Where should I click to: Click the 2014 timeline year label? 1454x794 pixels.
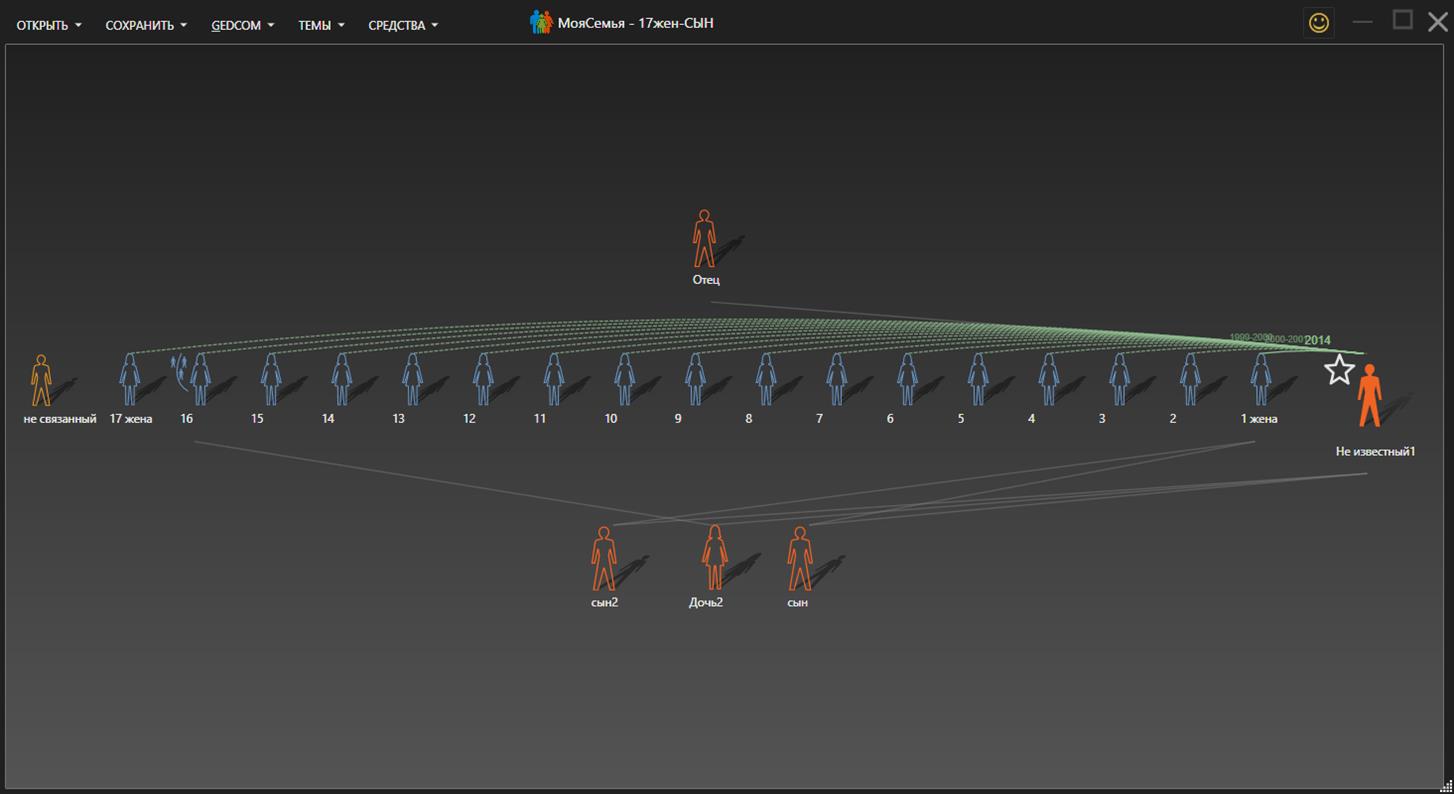point(1317,340)
